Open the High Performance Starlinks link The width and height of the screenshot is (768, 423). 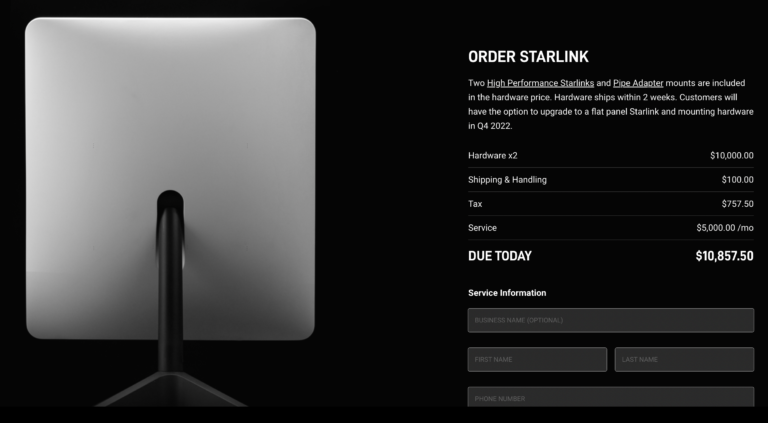[x=540, y=83]
